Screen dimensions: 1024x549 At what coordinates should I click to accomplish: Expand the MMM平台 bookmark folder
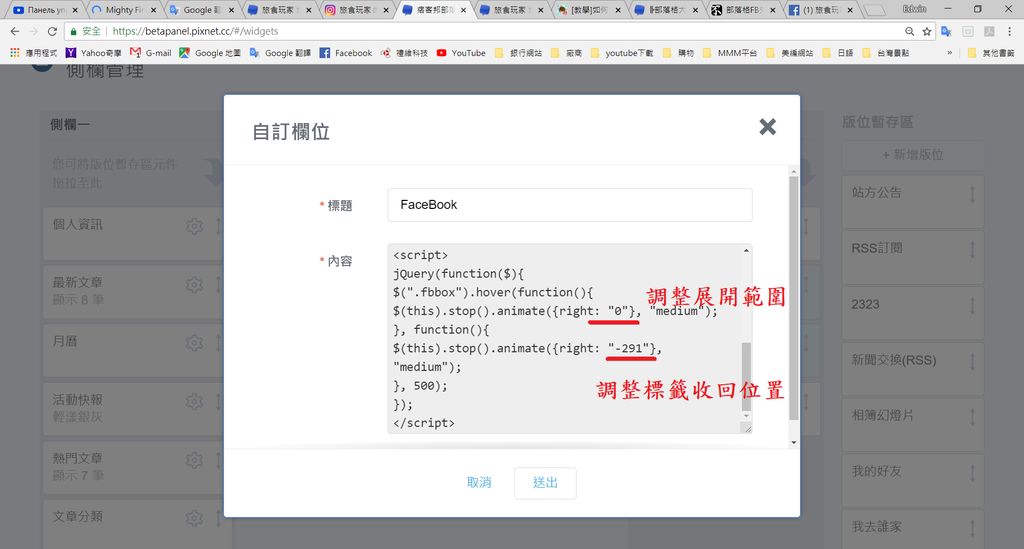(730, 53)
